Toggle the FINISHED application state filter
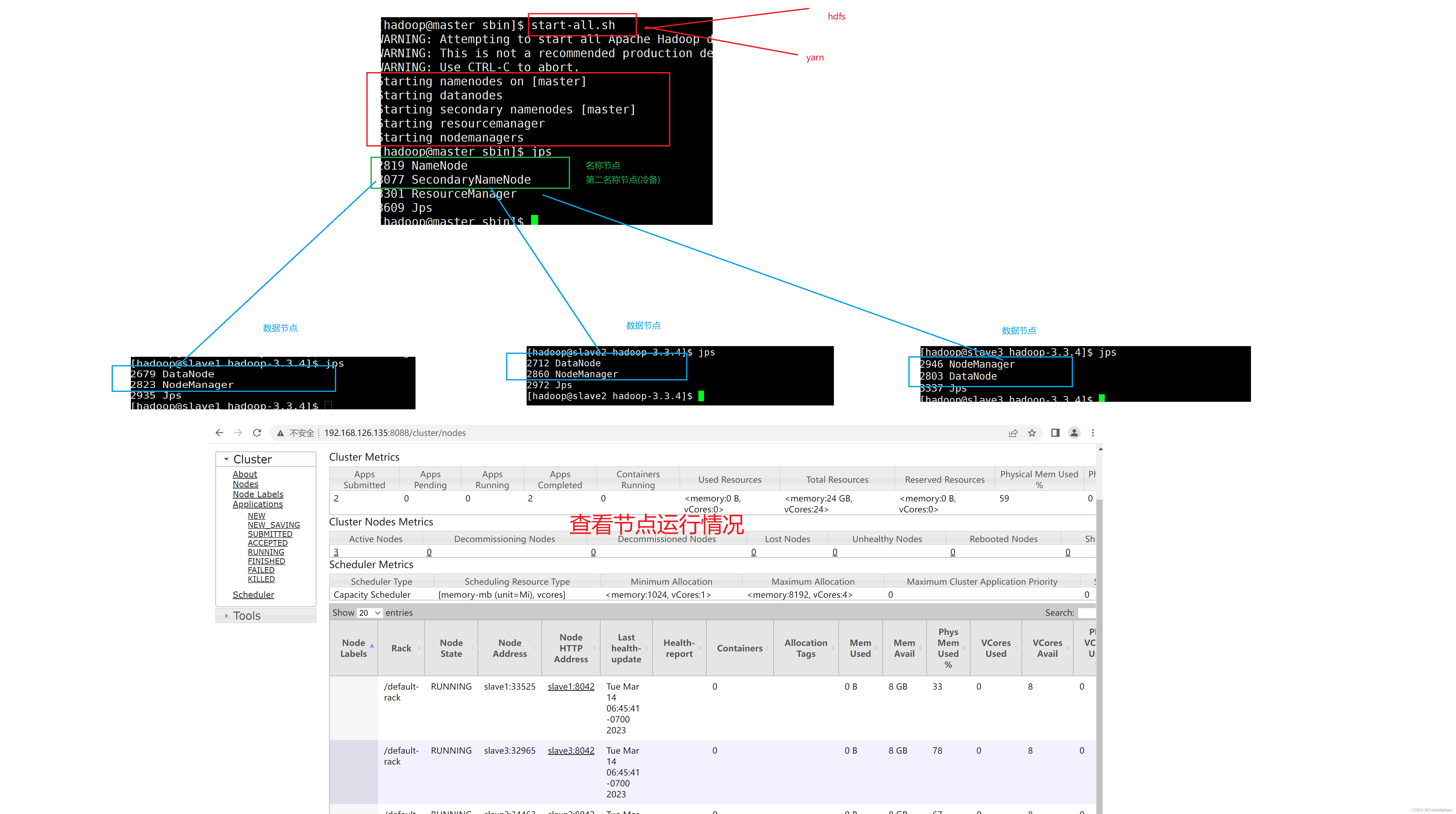The height and width of the screenshot is (814, 1456). [265, 561]
